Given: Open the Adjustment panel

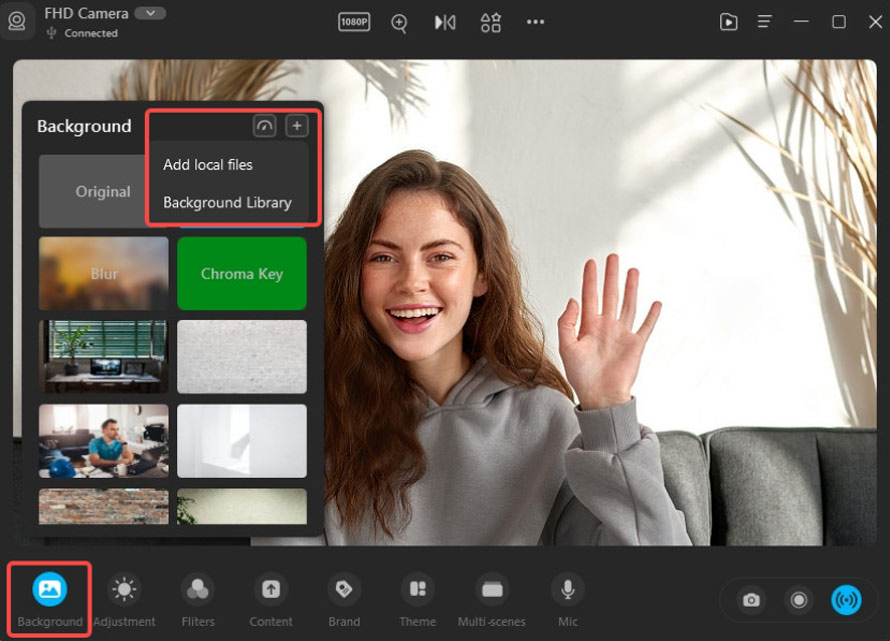Looking at the screenshot, I should coord(124,599).
